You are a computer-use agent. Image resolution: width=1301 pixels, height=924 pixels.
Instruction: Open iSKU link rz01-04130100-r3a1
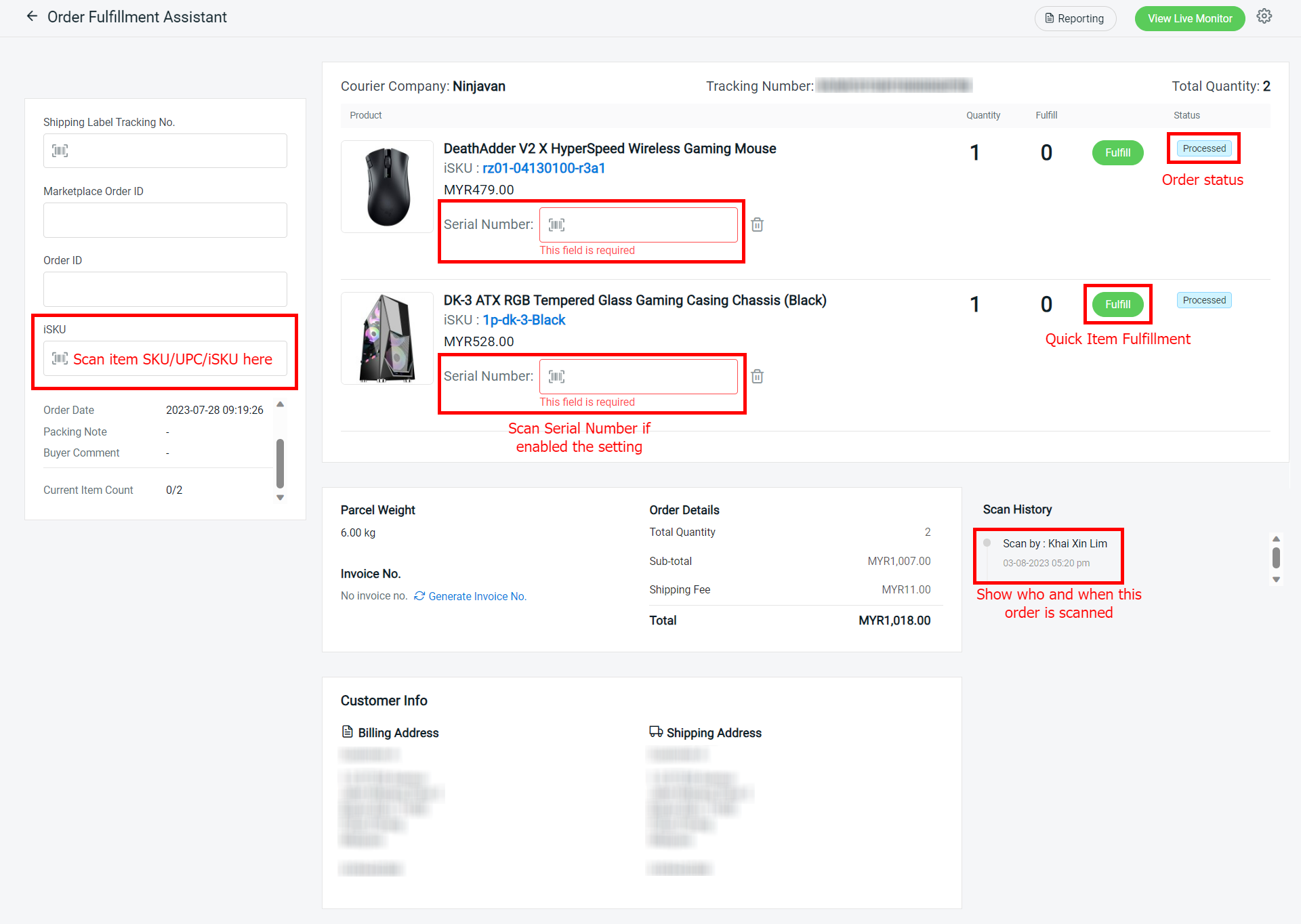(x=543, y=168)
